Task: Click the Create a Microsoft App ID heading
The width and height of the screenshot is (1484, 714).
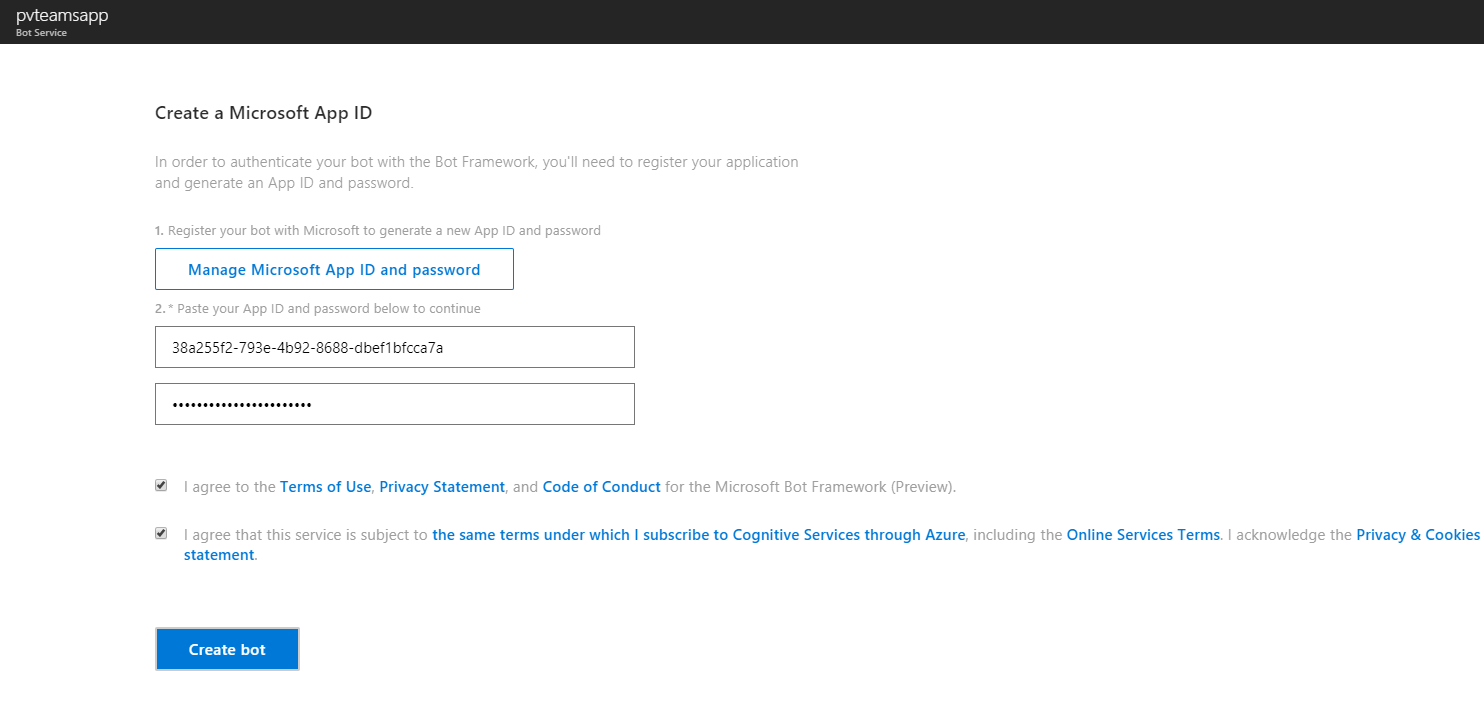Action: click(x=263, y=113)
